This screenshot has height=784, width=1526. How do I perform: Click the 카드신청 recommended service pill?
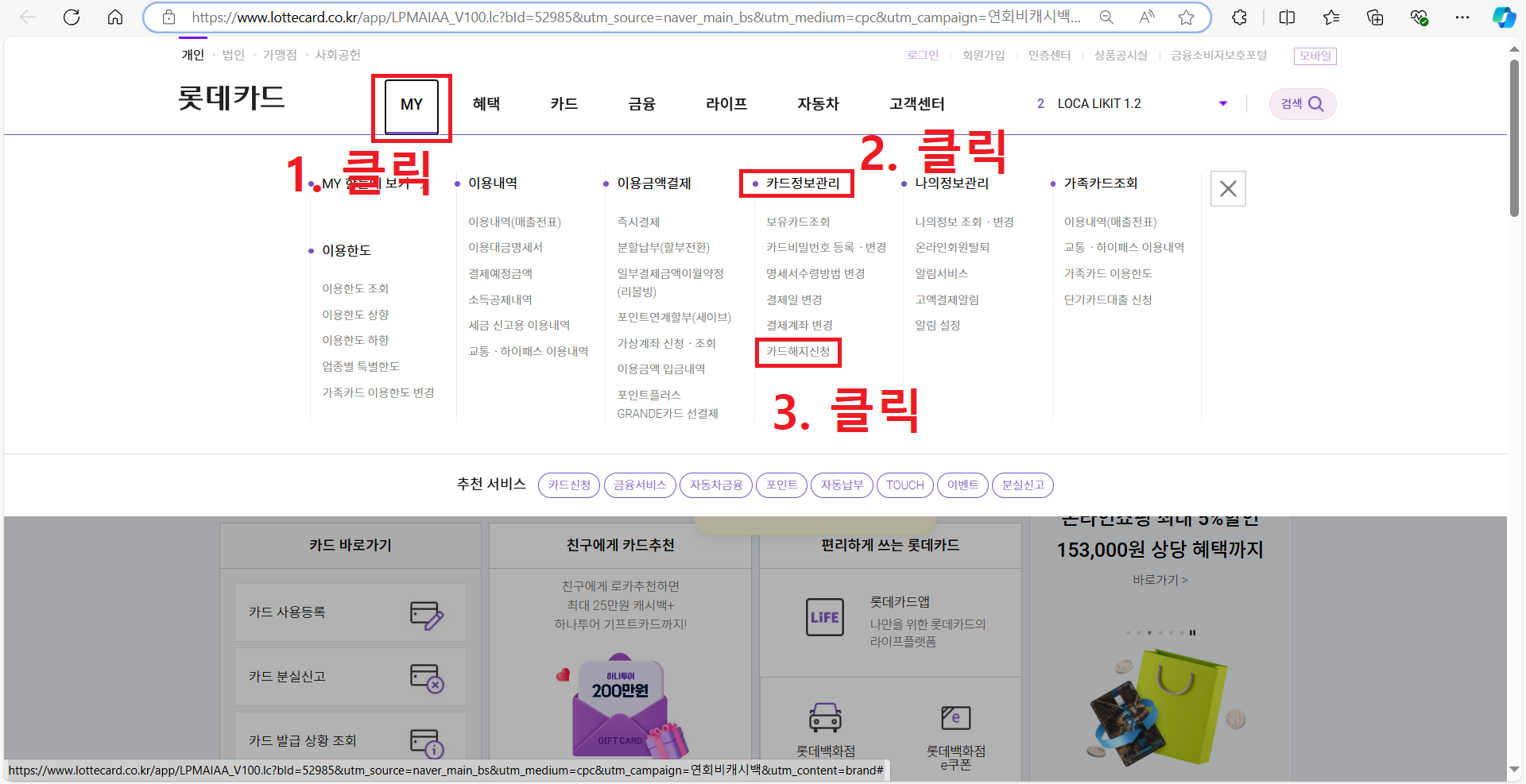click(569, 485)
